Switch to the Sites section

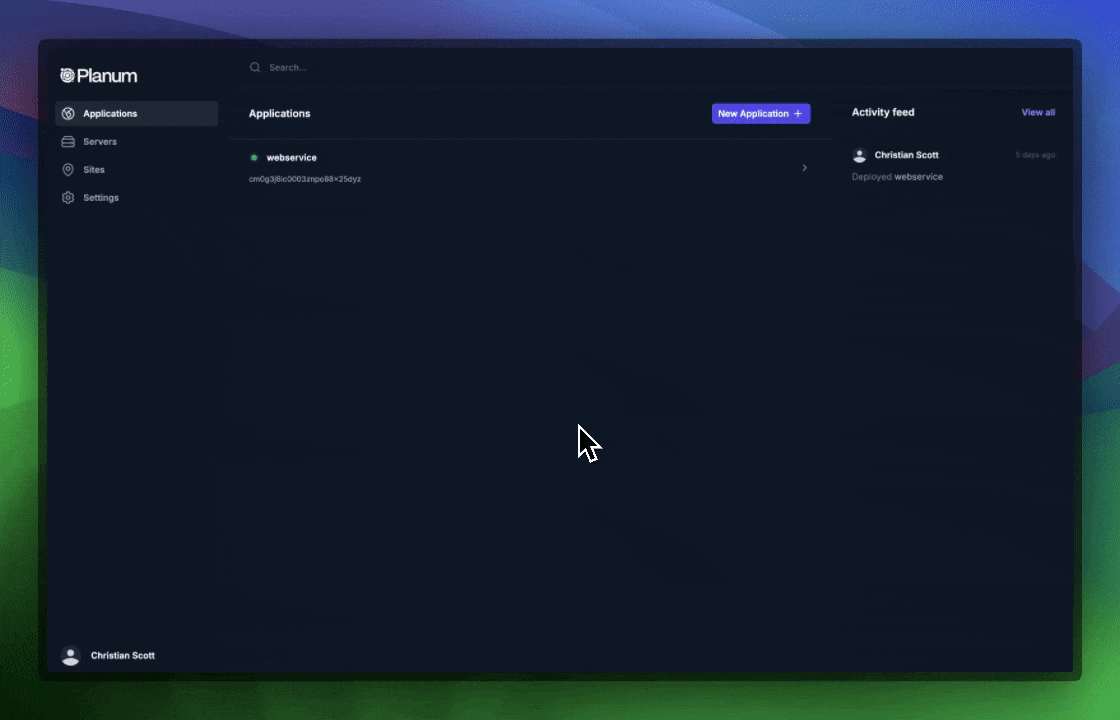pos(93,169)
